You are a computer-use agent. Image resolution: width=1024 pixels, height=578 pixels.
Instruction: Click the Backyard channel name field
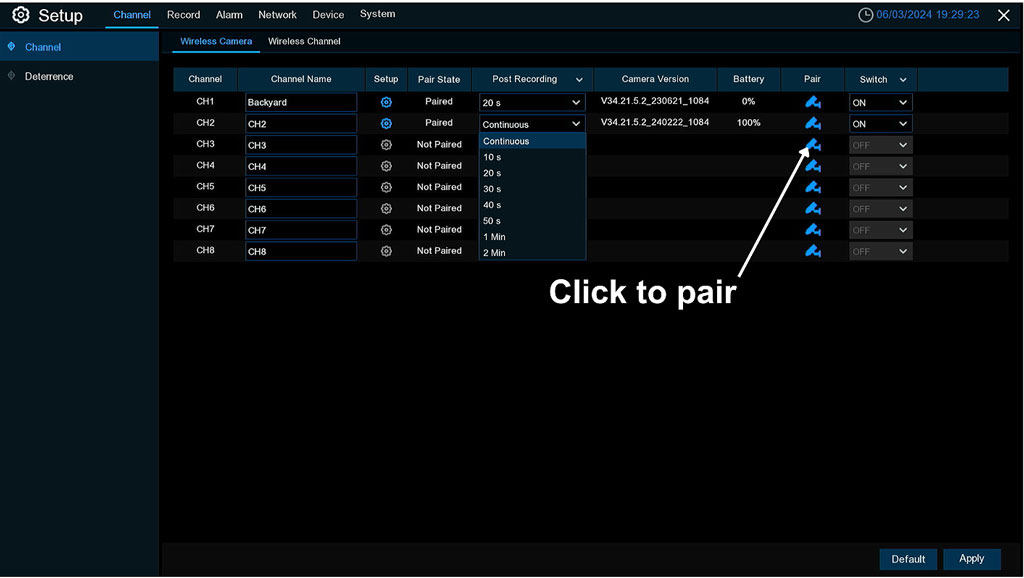301,102
